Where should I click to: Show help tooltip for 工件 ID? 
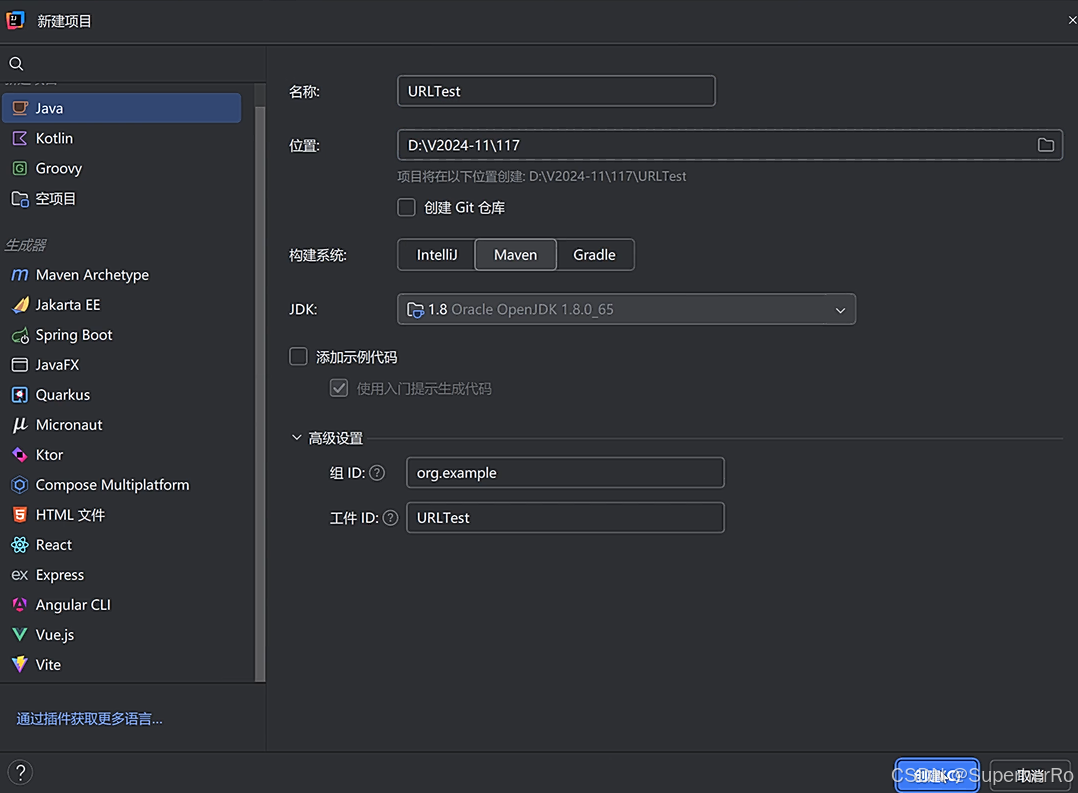pyautogui.click(x=390, y=518)
